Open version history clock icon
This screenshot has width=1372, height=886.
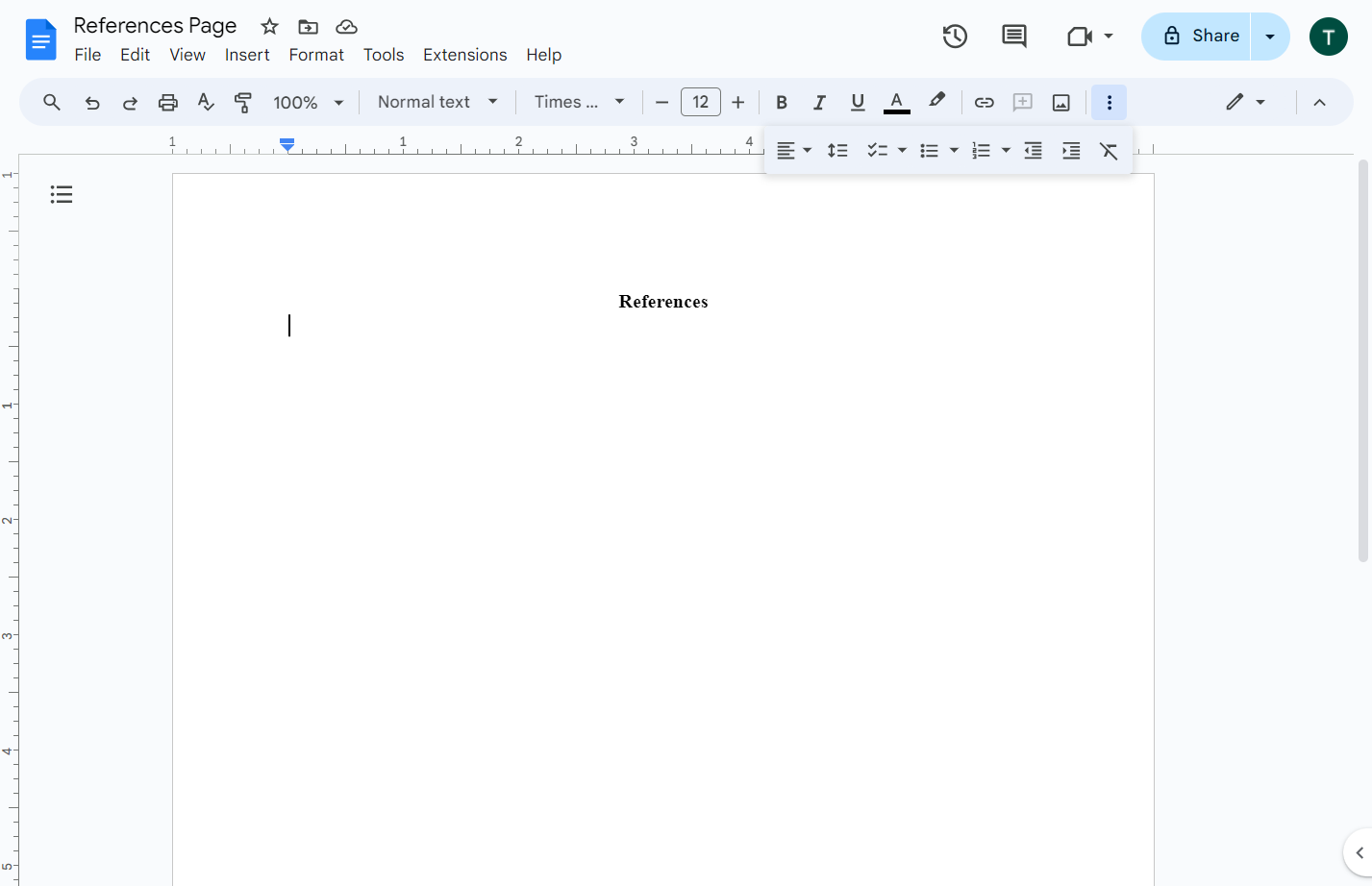[x=955, y=37]
